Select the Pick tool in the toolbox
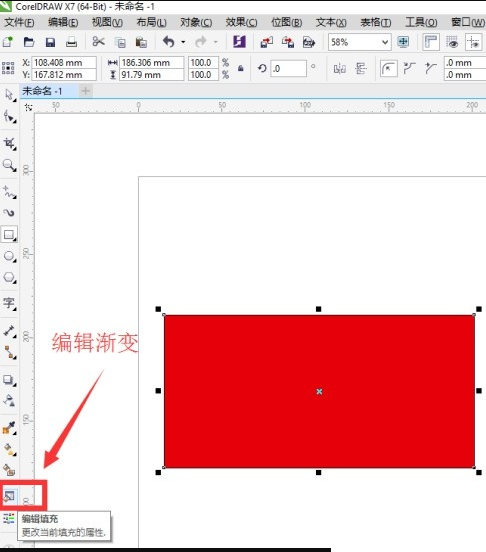486x552 pixels. click(9, 95)
